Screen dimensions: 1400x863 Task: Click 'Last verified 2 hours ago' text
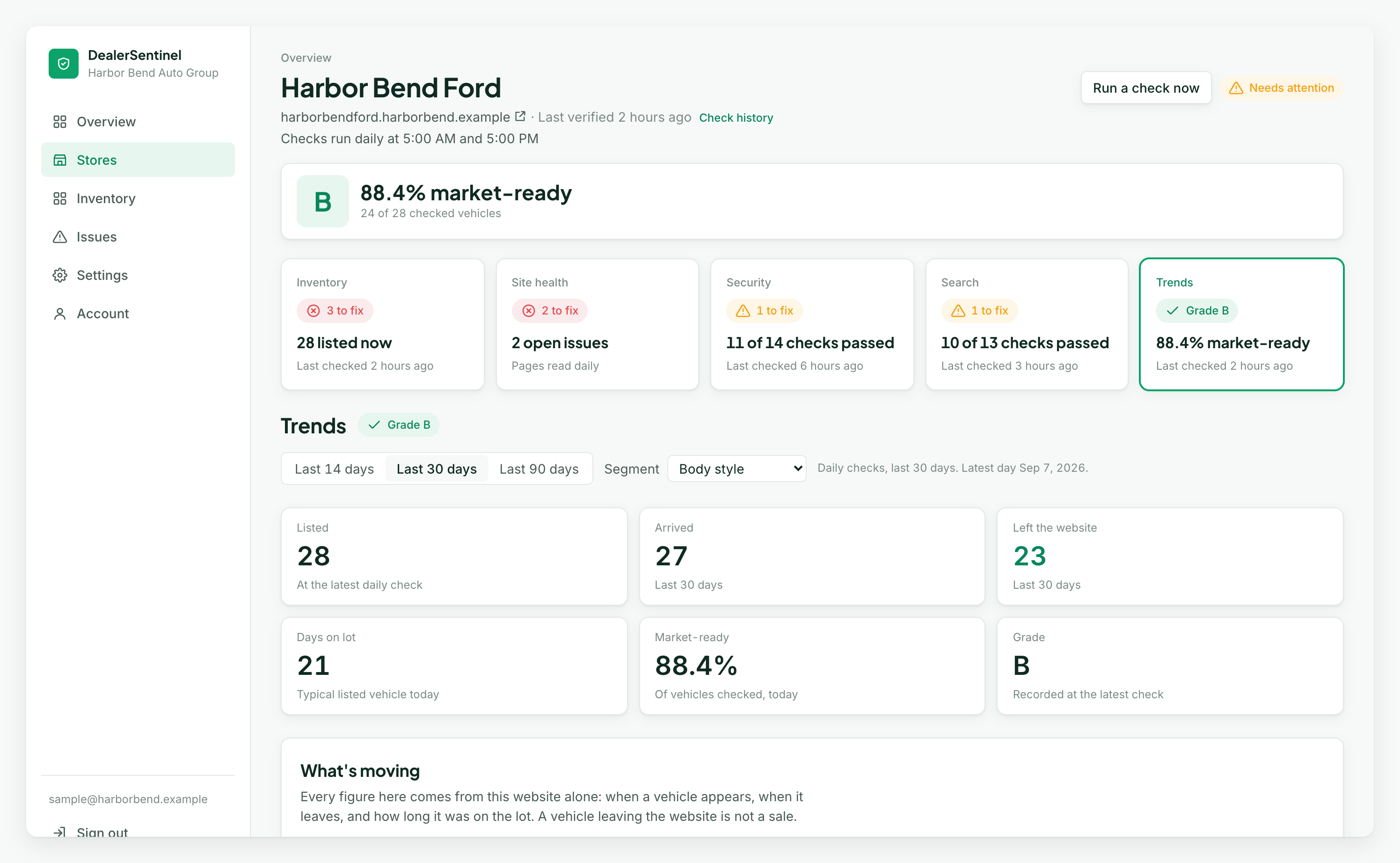click(x=614, y=117)
